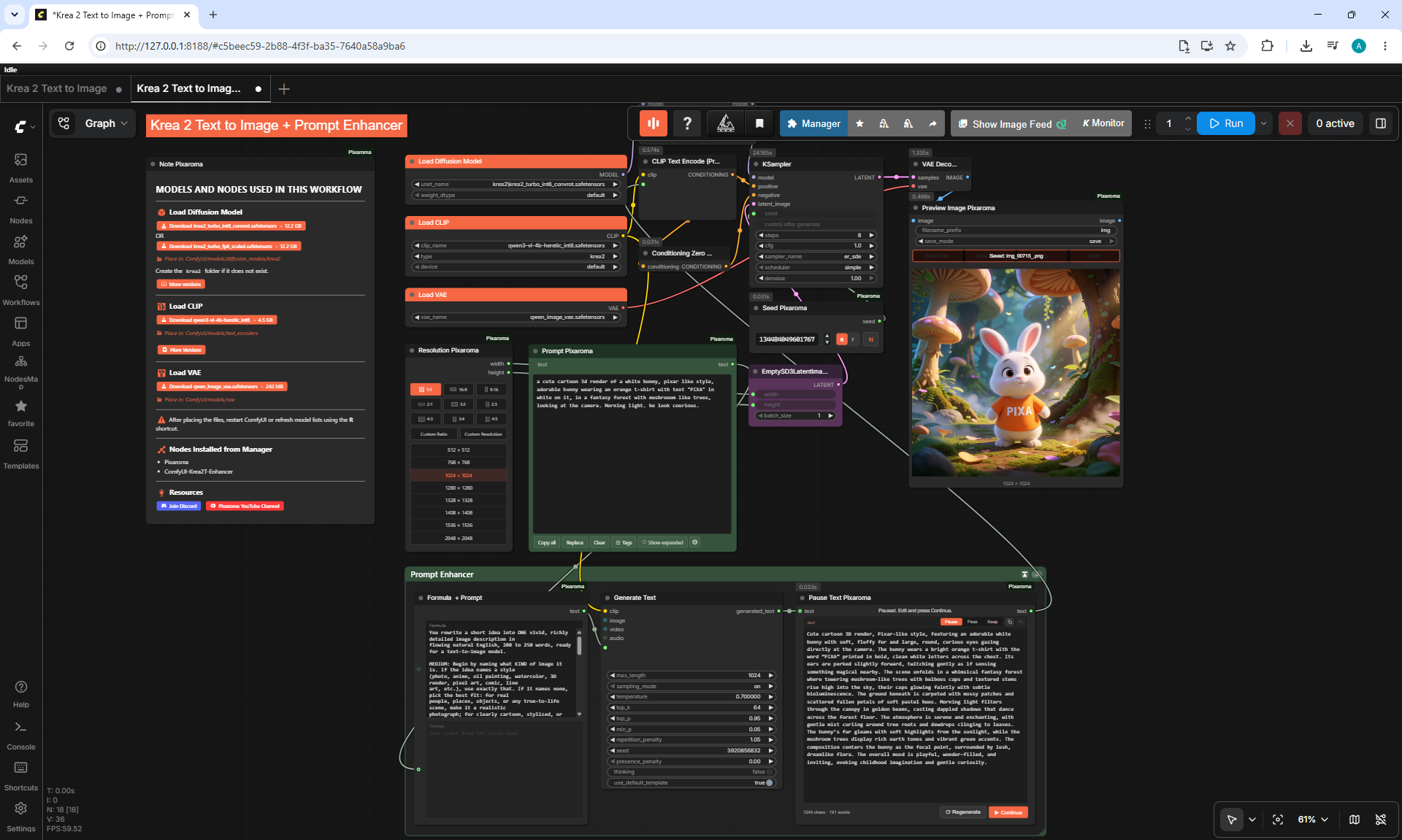Viewport: 1402px width, 840px height.
Task: Click the cfg slider in KSampler
Action: coord(816,246)
